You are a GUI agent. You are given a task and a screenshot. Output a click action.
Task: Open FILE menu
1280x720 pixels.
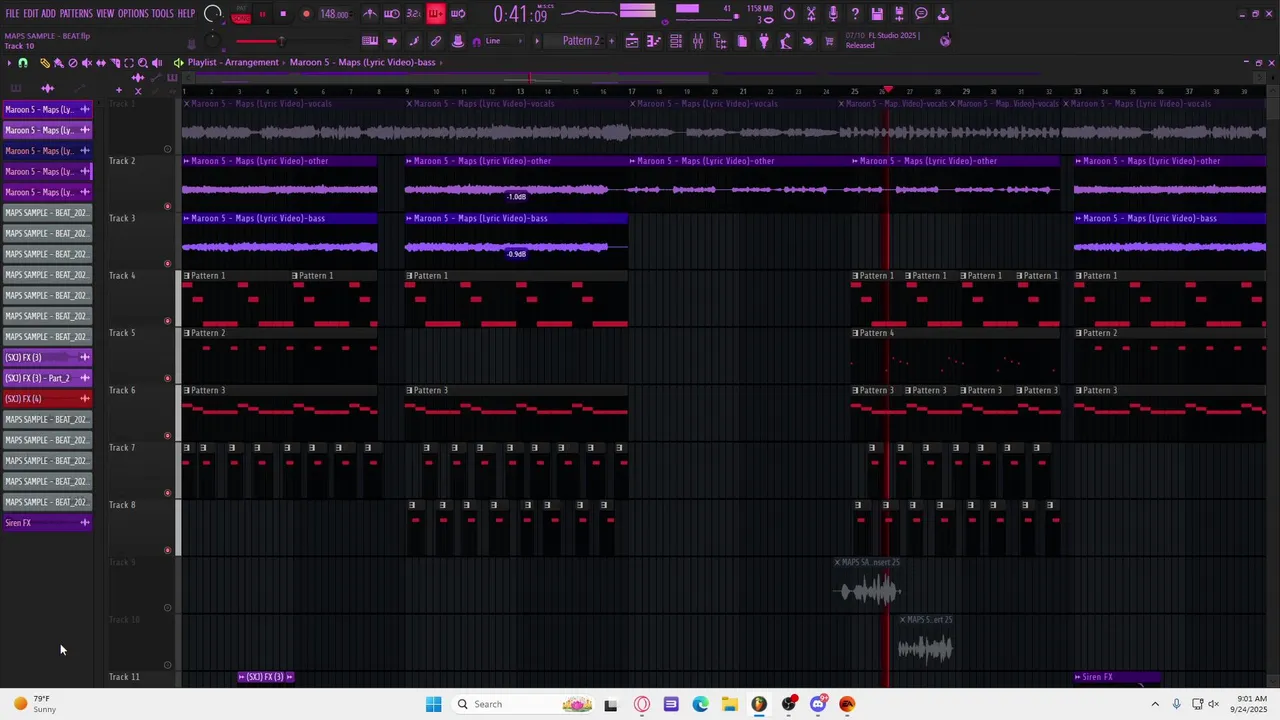(x=12, y=14)
